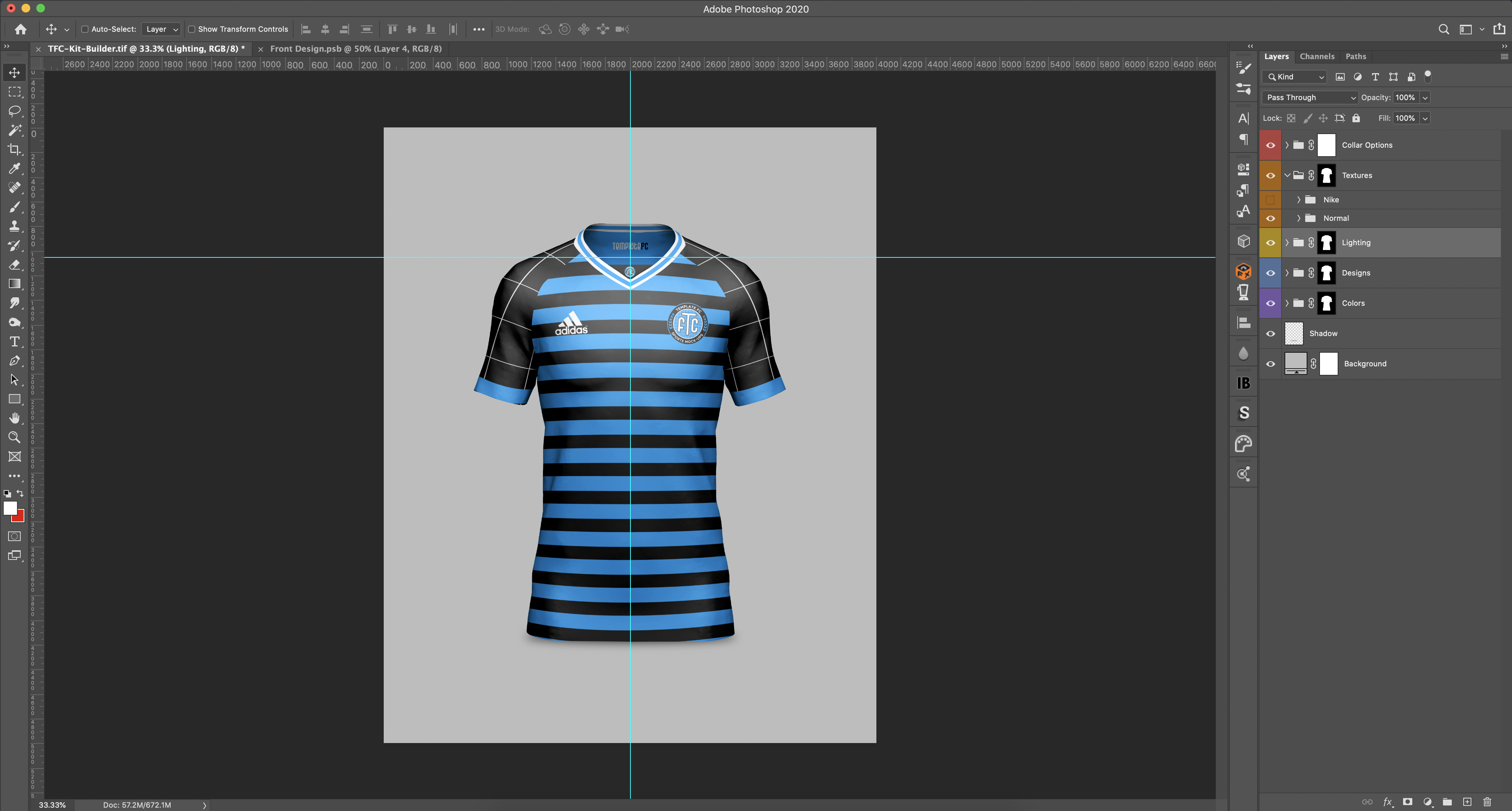Hide the Shadow layer

1270,333
